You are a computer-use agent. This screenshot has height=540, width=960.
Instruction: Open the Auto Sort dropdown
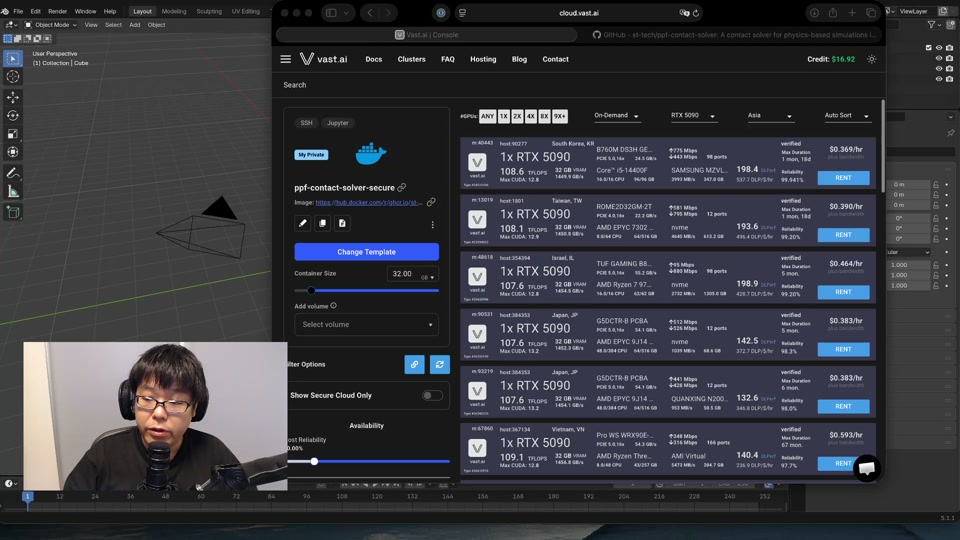pos(847,116)
